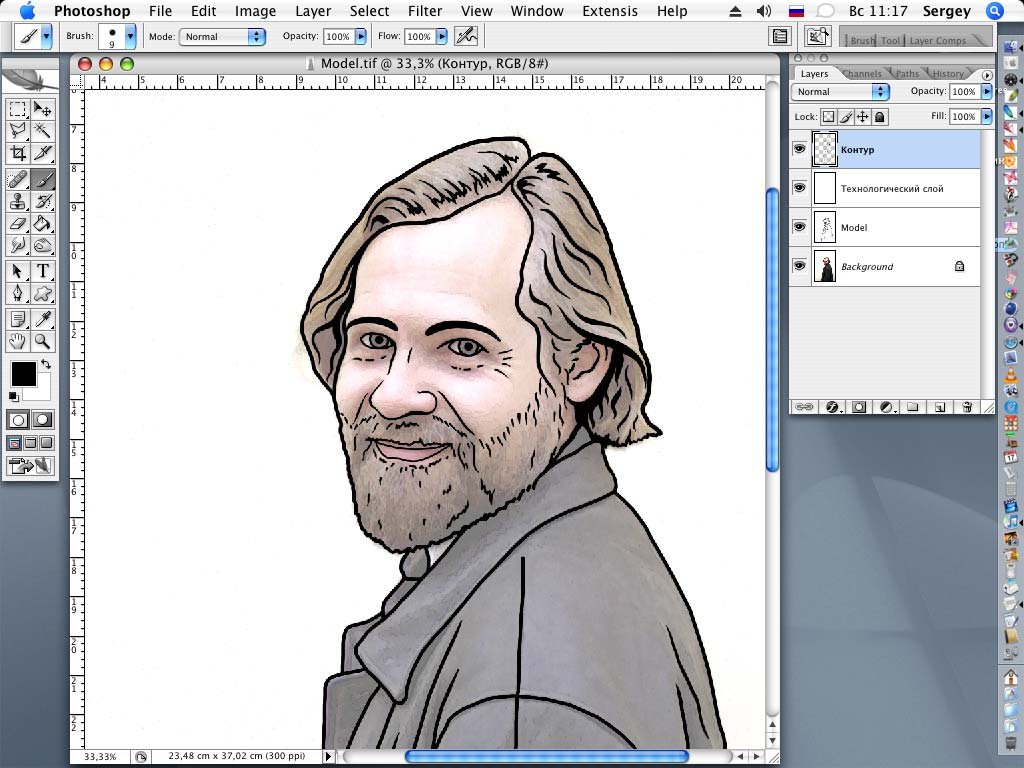Click the black foreground color swatch

pyautogui.click(x=23, y=374)
